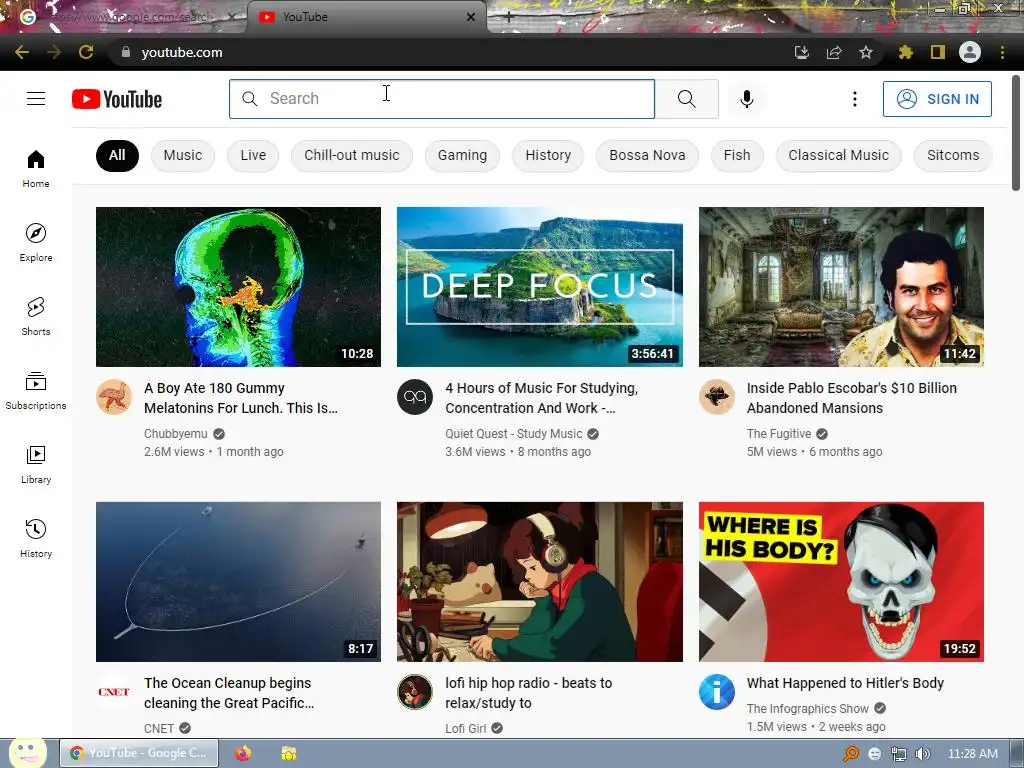Image resolution: width=1024 pixels, height=768 pixels.
Task: Select the Bossa Nova chip
Action: [x=647, y=155]
